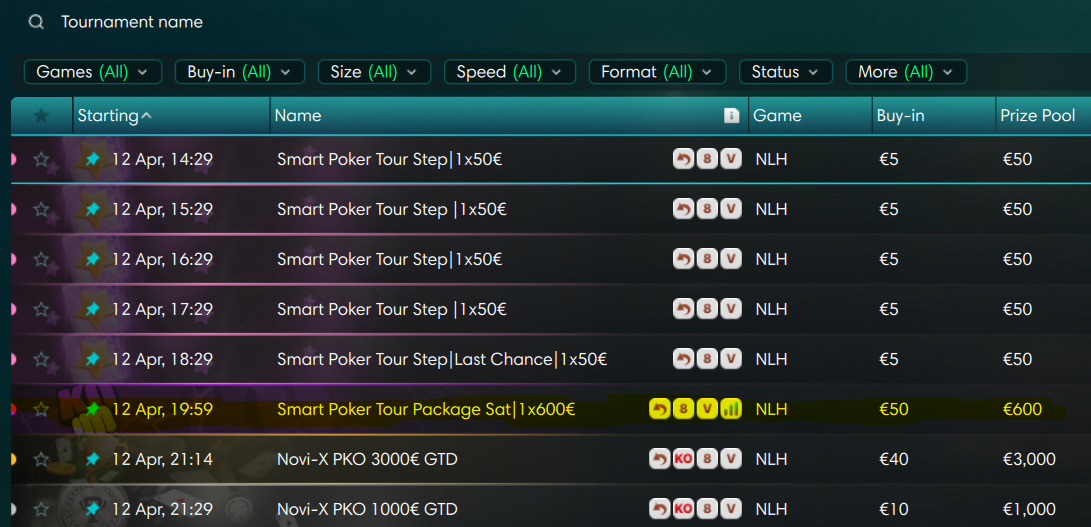Click the info icon in Name column header
The image size is (1091, 527).
pyautogui.click(x=731, y=116)
